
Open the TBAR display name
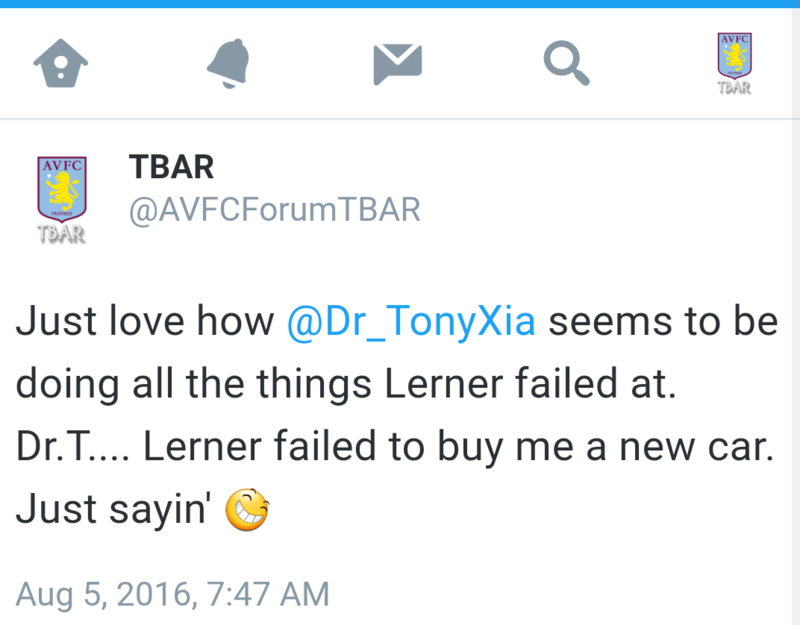point(171,167)
